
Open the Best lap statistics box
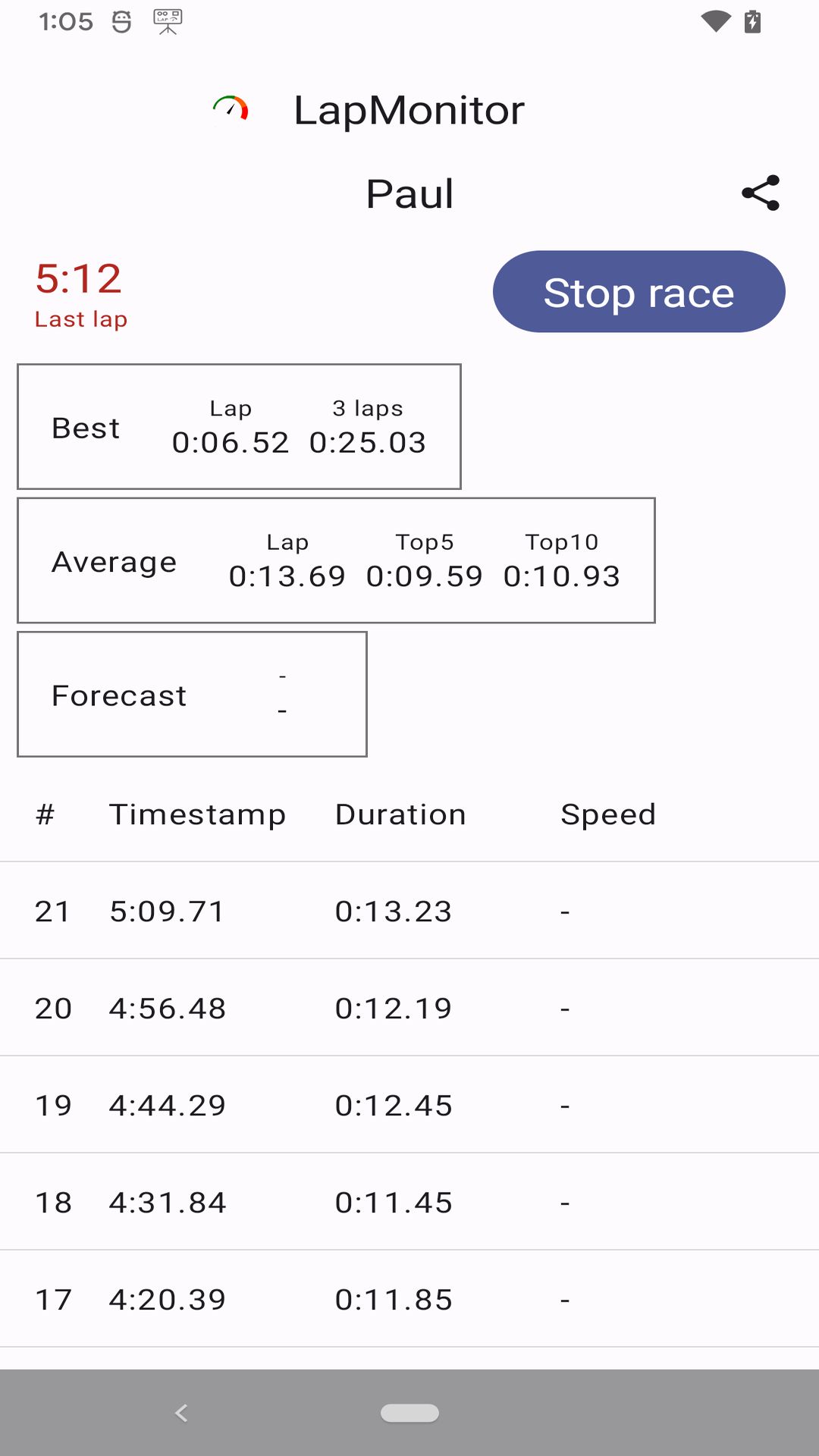[x=239, y=427]
